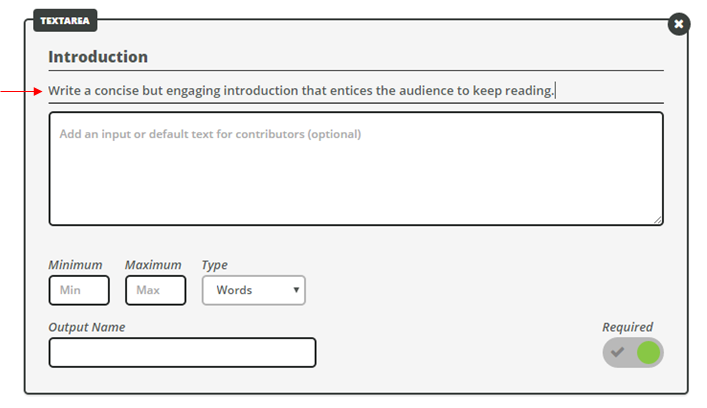Click the green knob of Required toggle
Viewport: 707px width, 408px height.
pos(648,353)
